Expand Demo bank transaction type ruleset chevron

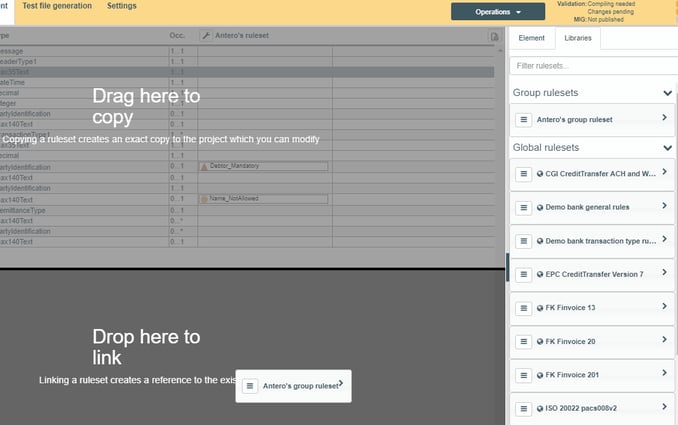665,239
